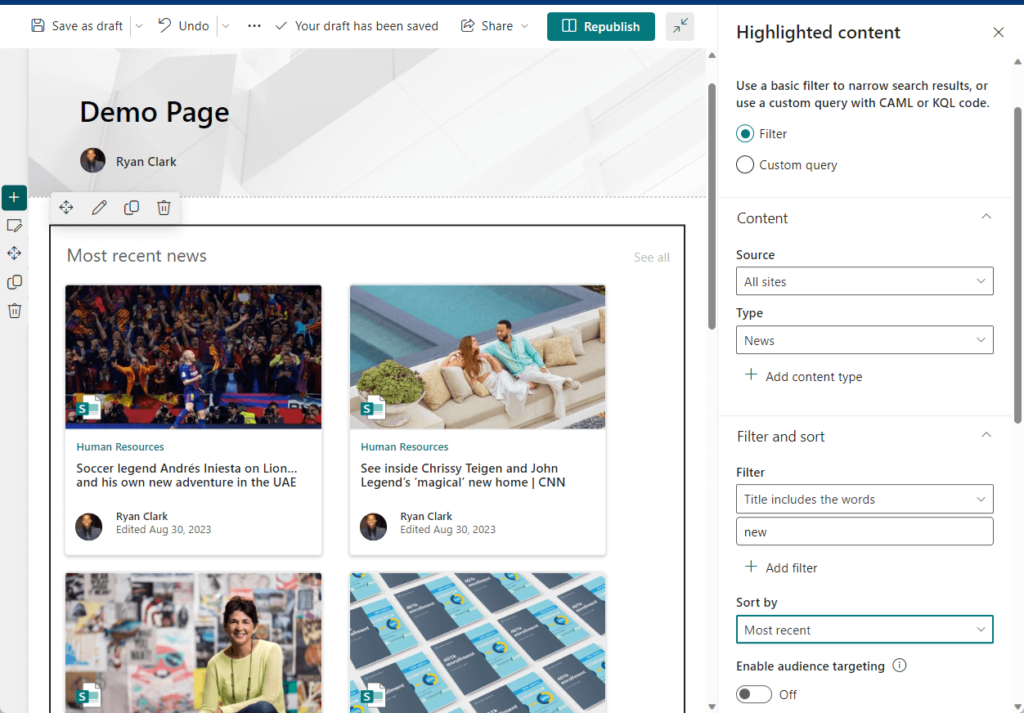Click the filter text field containing 'new'

(865, 531)
